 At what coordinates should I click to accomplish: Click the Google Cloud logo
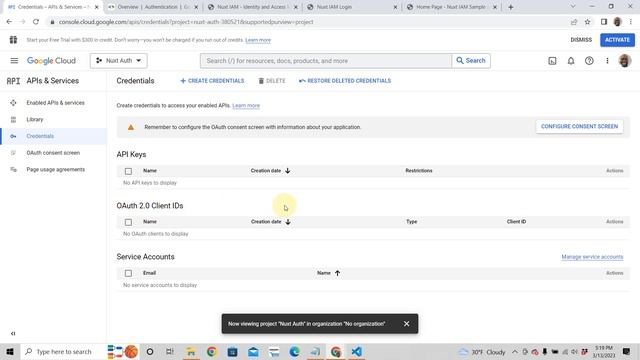click(x=51, y=61)
